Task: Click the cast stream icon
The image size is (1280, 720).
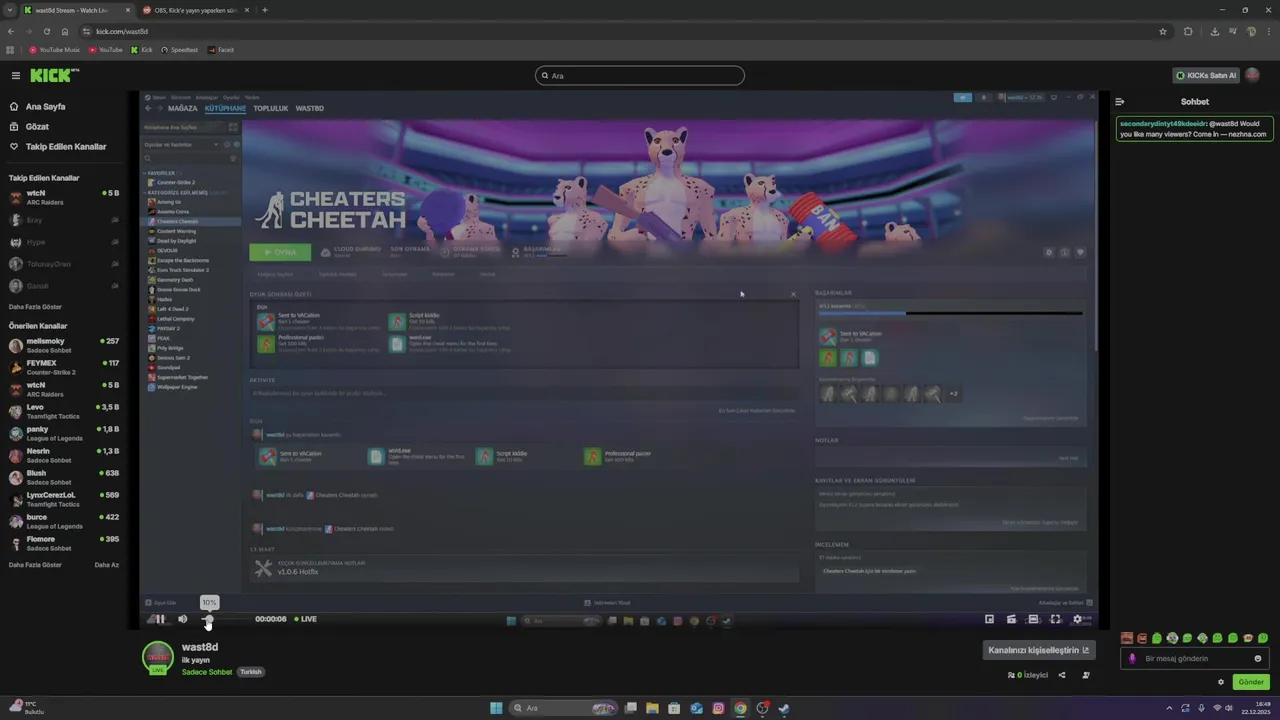Action: [x=1011, y=619]
